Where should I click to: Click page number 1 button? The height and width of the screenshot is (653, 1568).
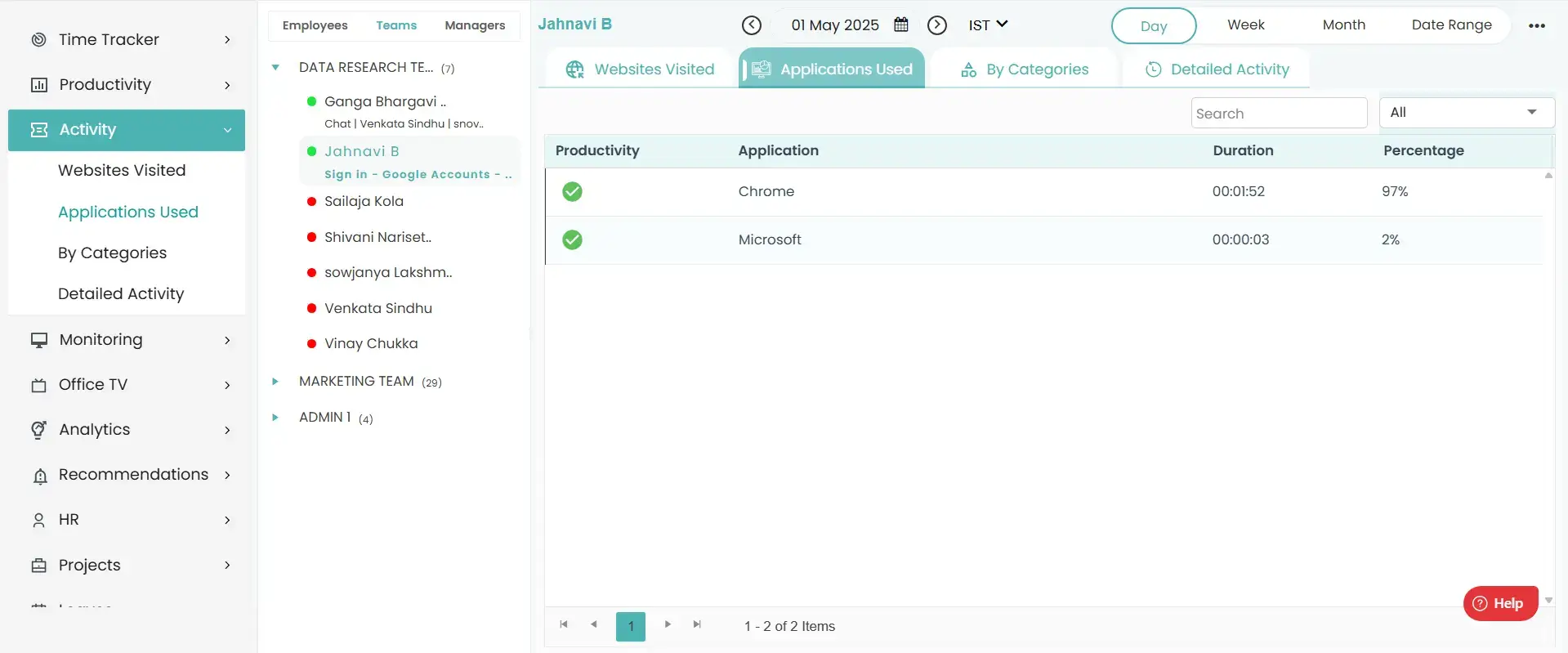(631, 627)
